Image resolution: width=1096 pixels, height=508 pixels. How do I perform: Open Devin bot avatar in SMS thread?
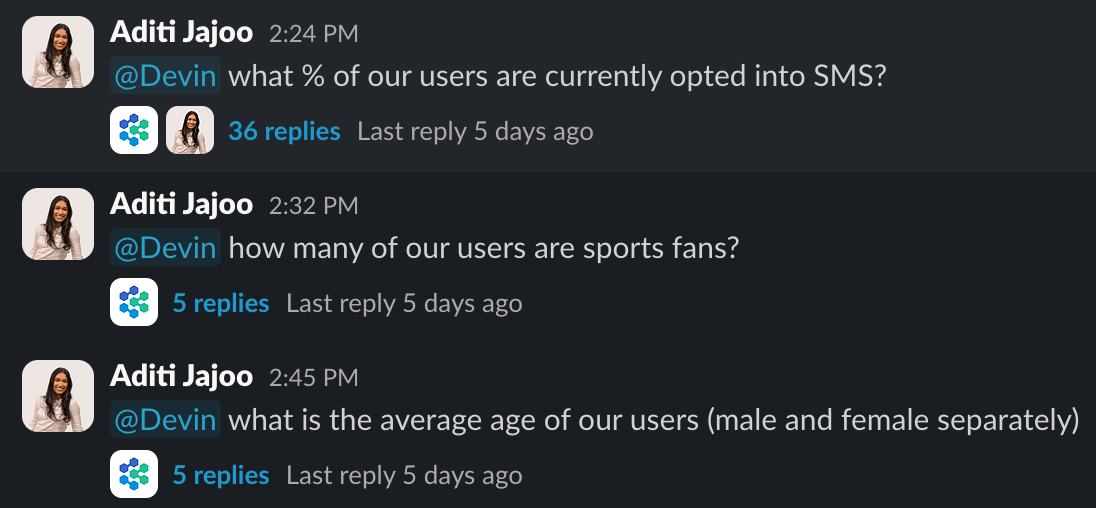(x=134, y=130)
